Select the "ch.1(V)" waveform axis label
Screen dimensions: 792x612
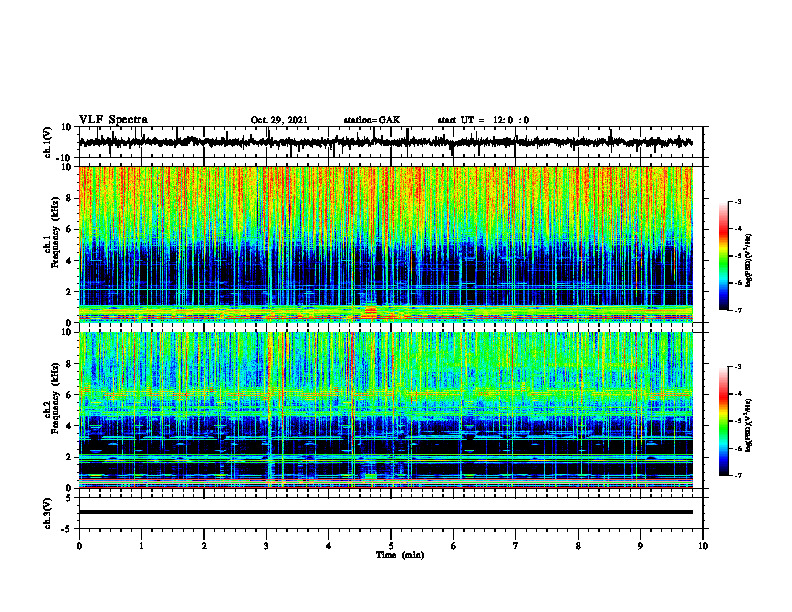(x=48, y=142)
